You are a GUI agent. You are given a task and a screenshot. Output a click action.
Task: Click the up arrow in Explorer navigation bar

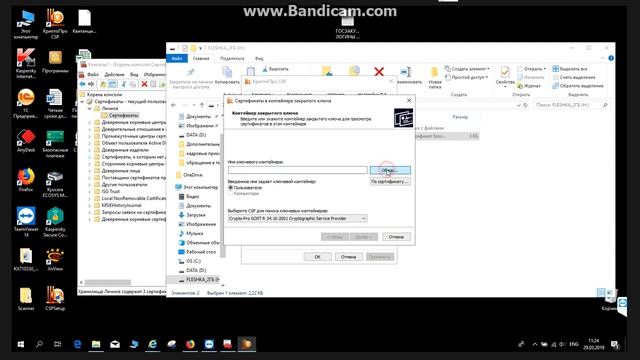202,105
